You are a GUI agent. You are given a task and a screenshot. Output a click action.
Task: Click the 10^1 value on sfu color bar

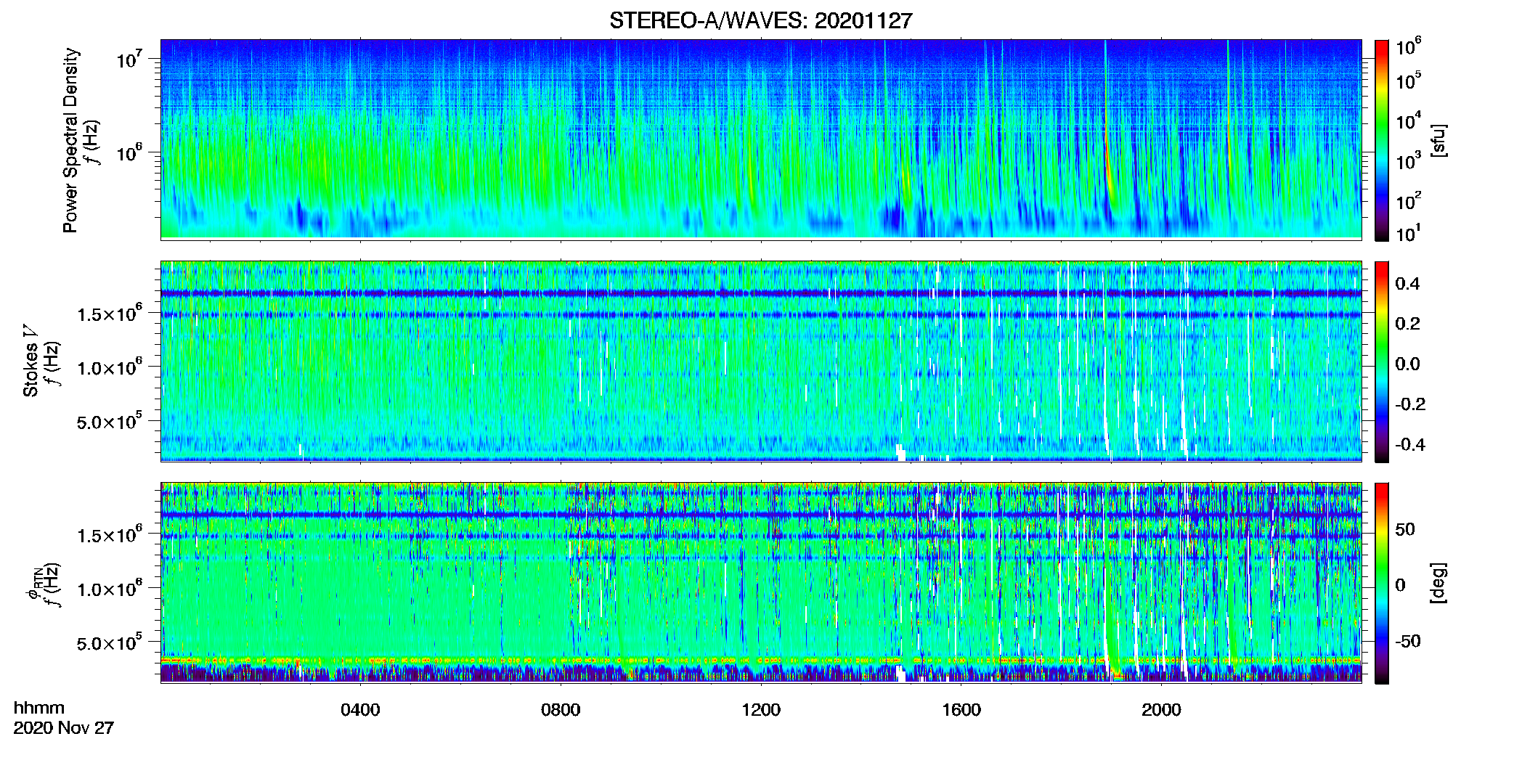pos(1408,232)
